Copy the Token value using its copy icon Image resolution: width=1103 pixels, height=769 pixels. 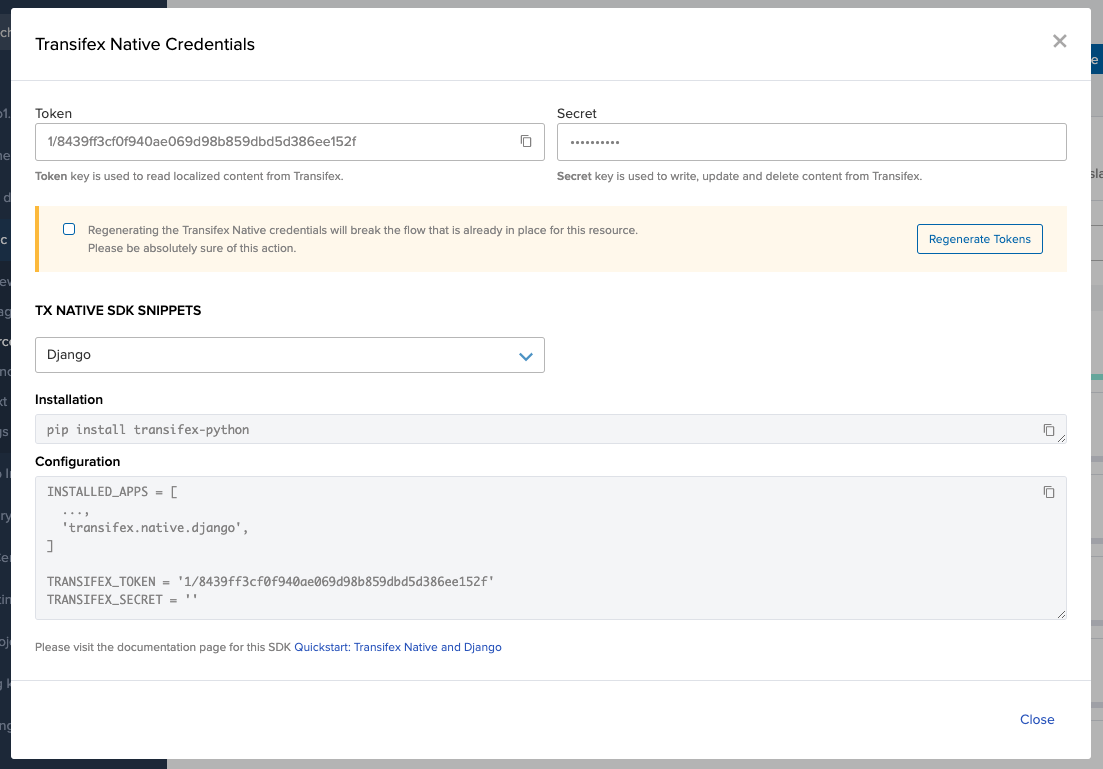[526, 141]
